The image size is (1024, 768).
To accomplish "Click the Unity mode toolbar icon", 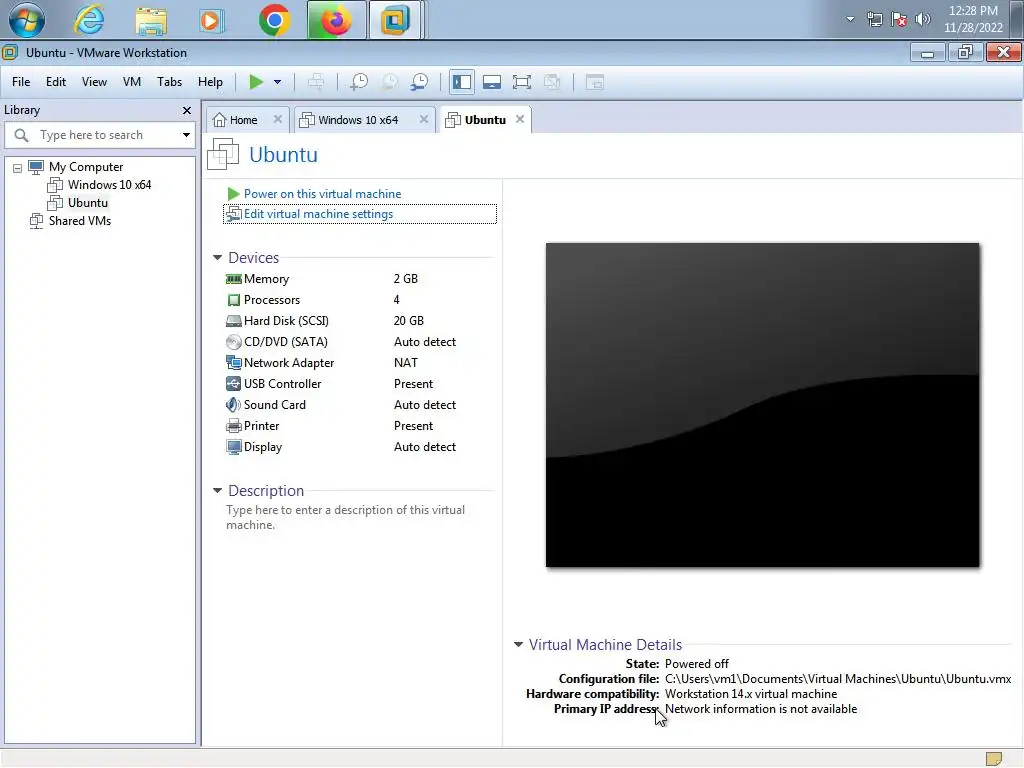I will pyautogui.click(x=552, y=82).
